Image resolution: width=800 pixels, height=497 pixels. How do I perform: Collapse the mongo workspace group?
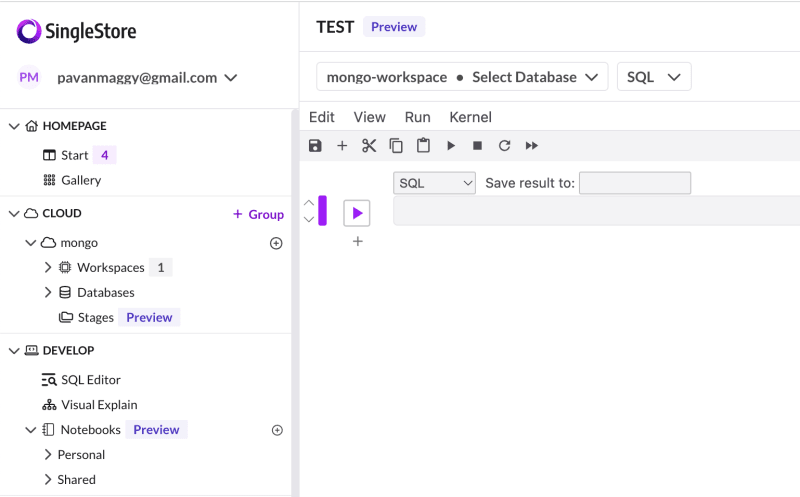[31, 243]
